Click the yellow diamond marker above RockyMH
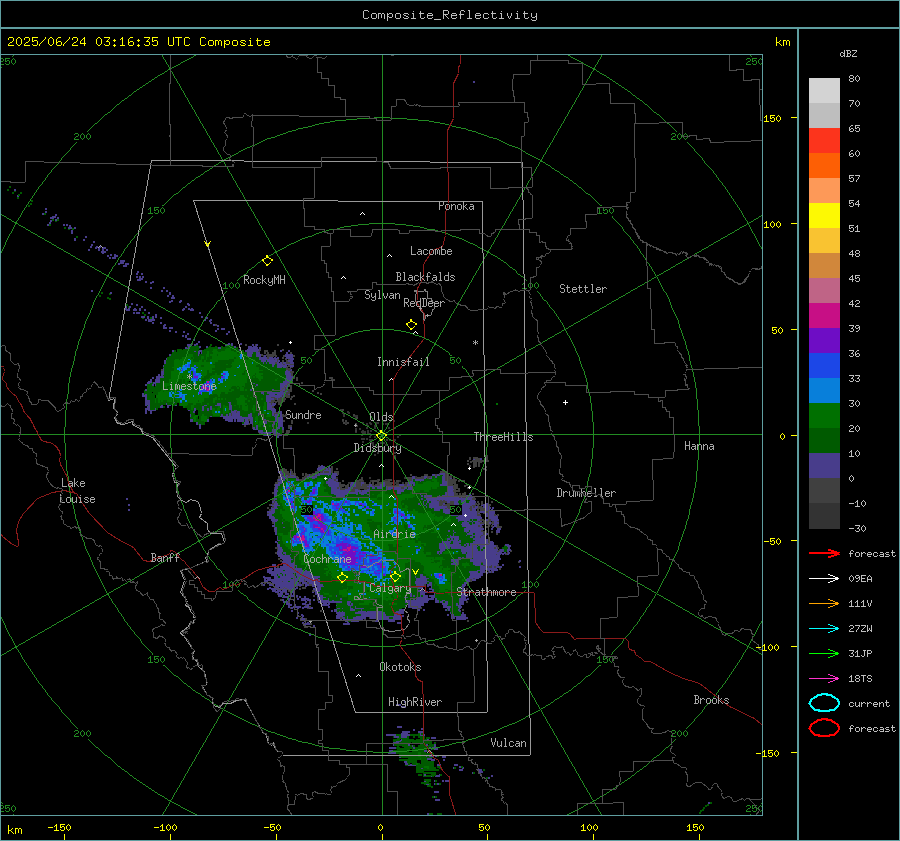This screenshot has width=900, height=841. coord(267,261)
